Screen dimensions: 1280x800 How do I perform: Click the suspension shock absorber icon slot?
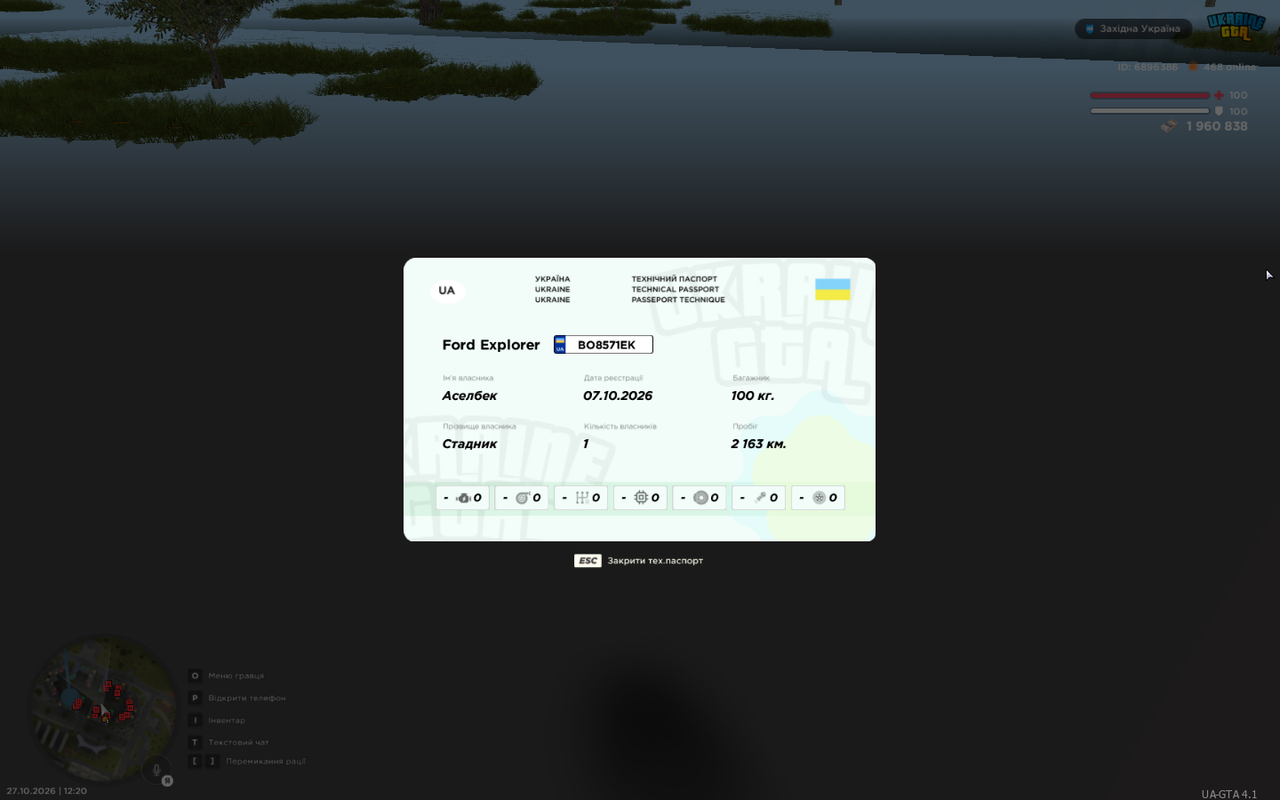pyautogui.click(x=759, y=498)
